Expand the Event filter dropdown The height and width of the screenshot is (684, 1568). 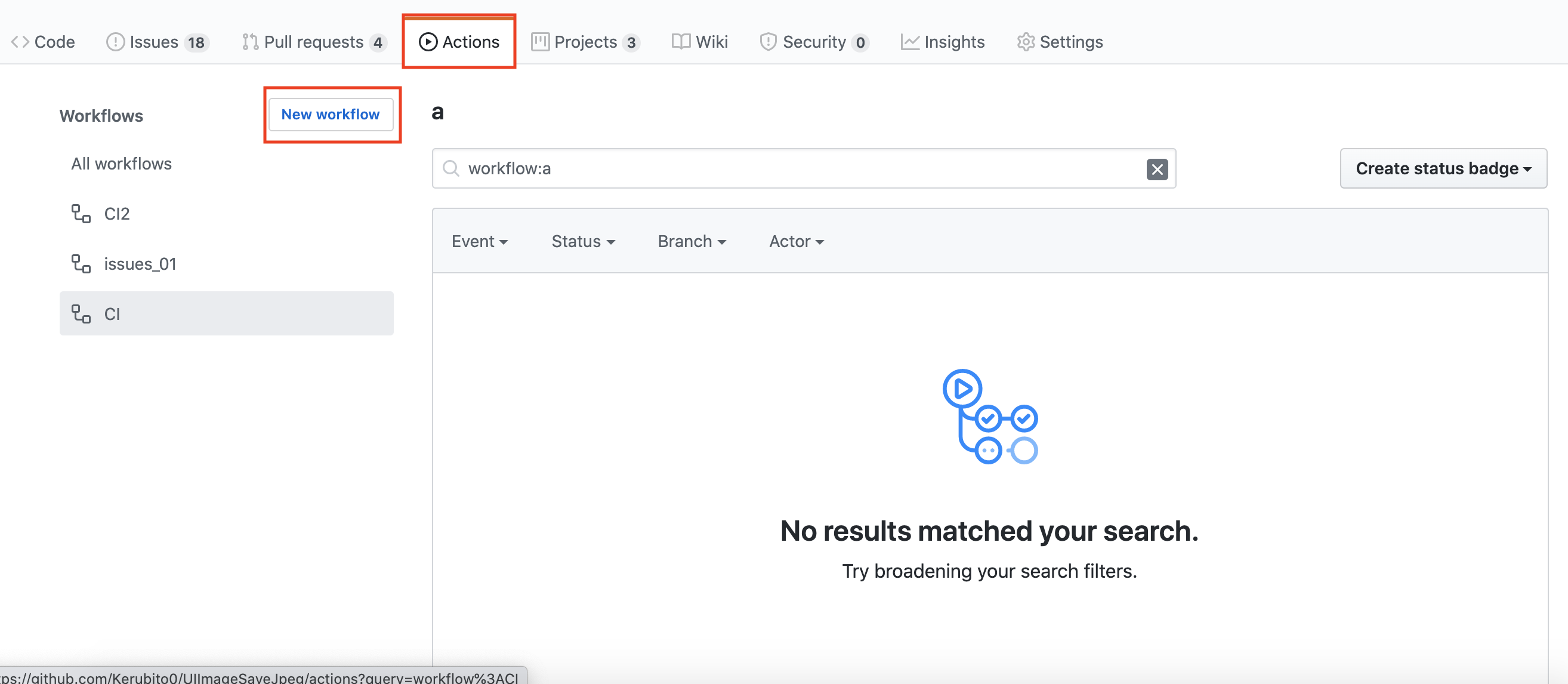click(480, 242)
